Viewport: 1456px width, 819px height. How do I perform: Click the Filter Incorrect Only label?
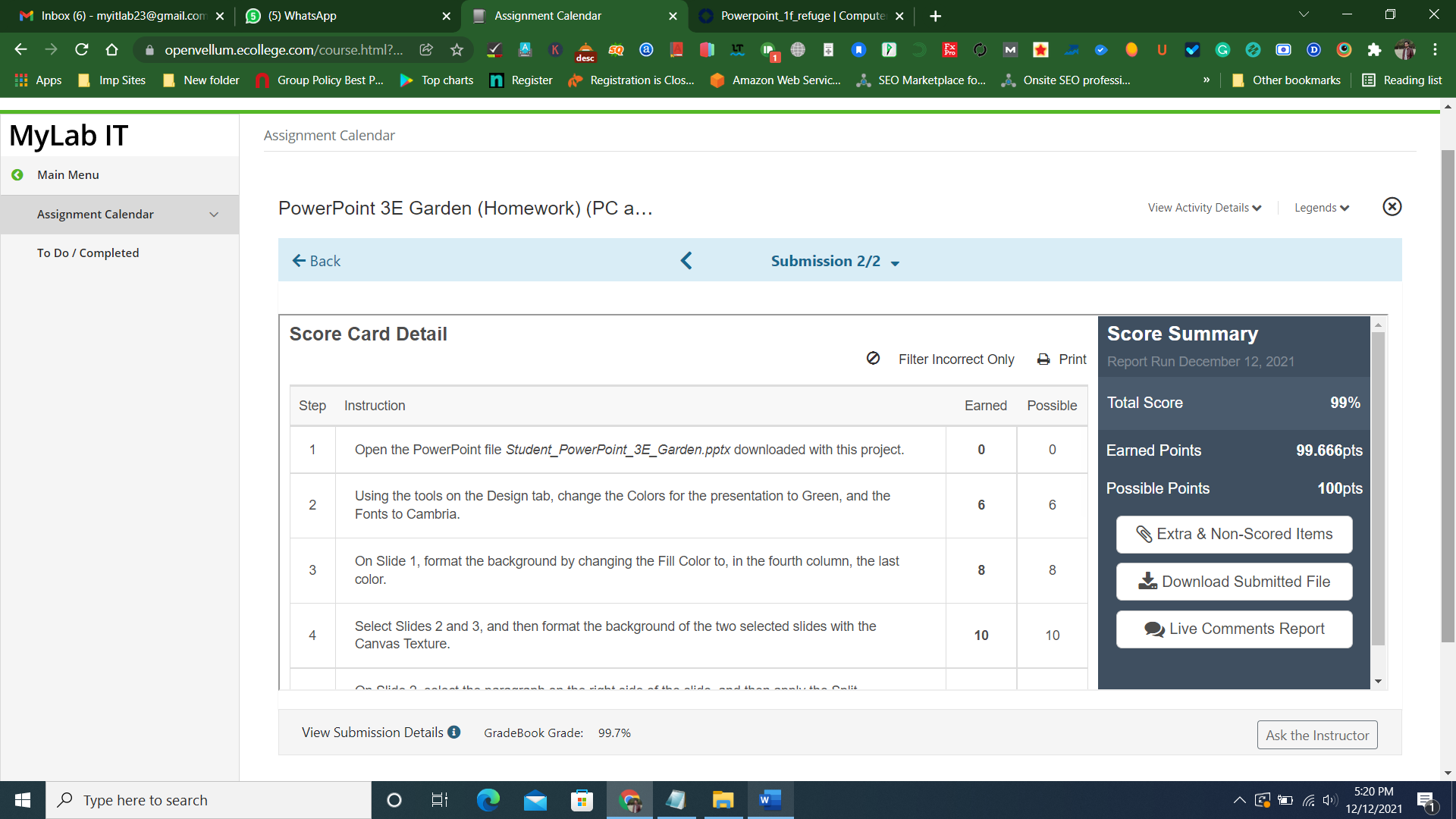(x=956, y=359)
